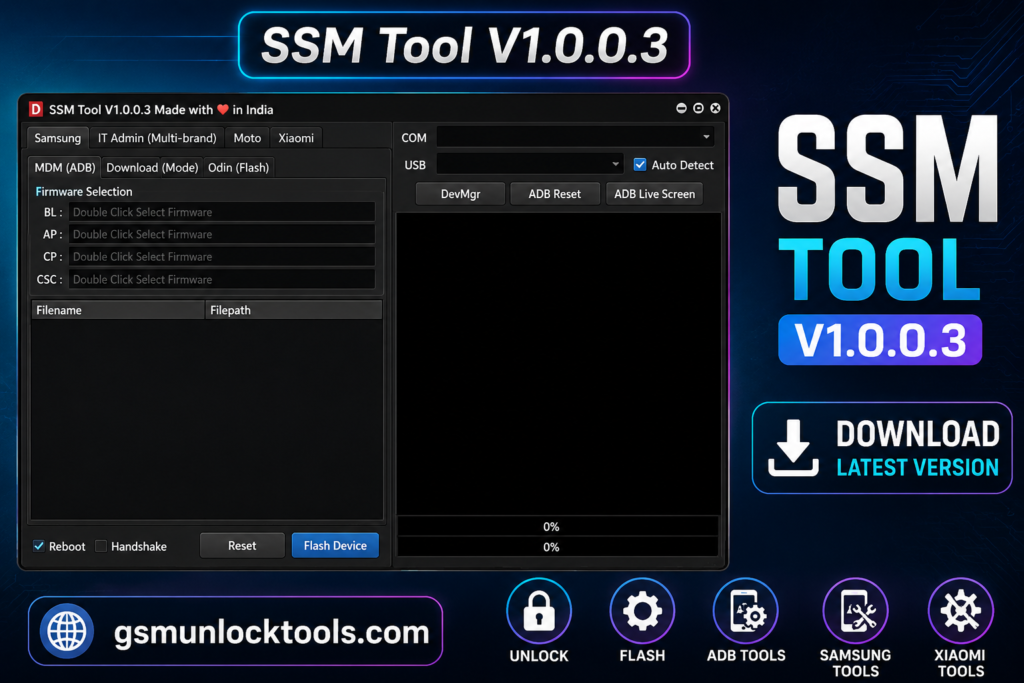The image size is (1024, 683).
Task: Click the SAMSUNG TOOLS wrench icon
Action: coord(856,611)
